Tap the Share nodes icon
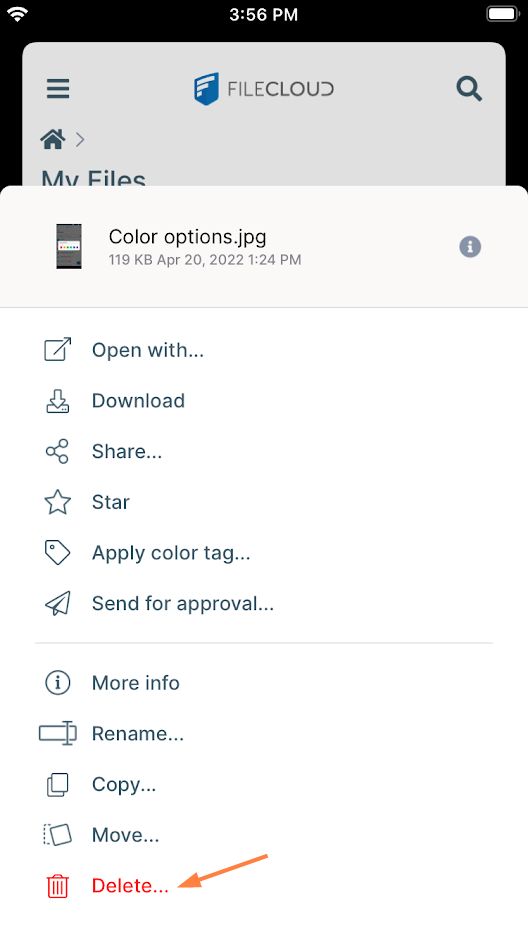Image resolution: width=528 pixels, height=939 pixels. 57,451
